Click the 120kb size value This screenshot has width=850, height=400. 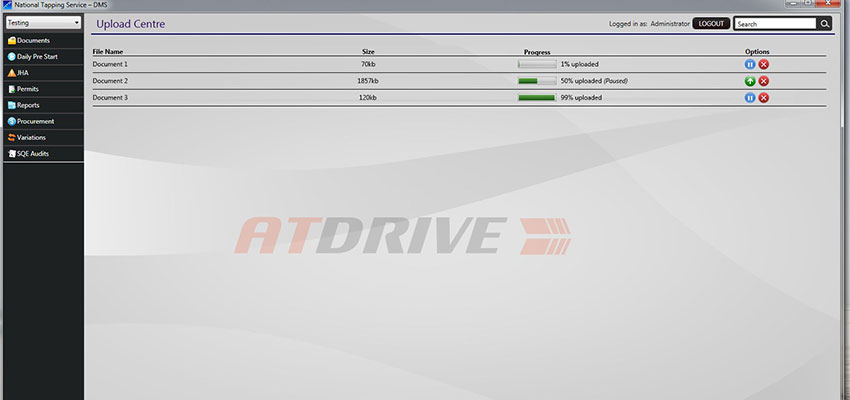coord(368,98)
